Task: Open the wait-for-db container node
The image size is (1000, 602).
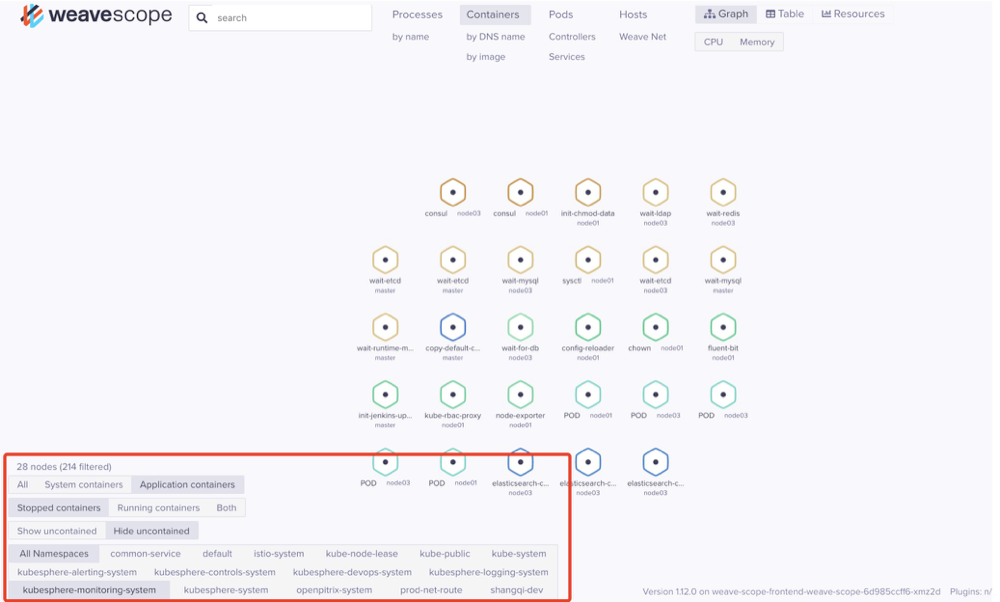Action: click(520, 327)
